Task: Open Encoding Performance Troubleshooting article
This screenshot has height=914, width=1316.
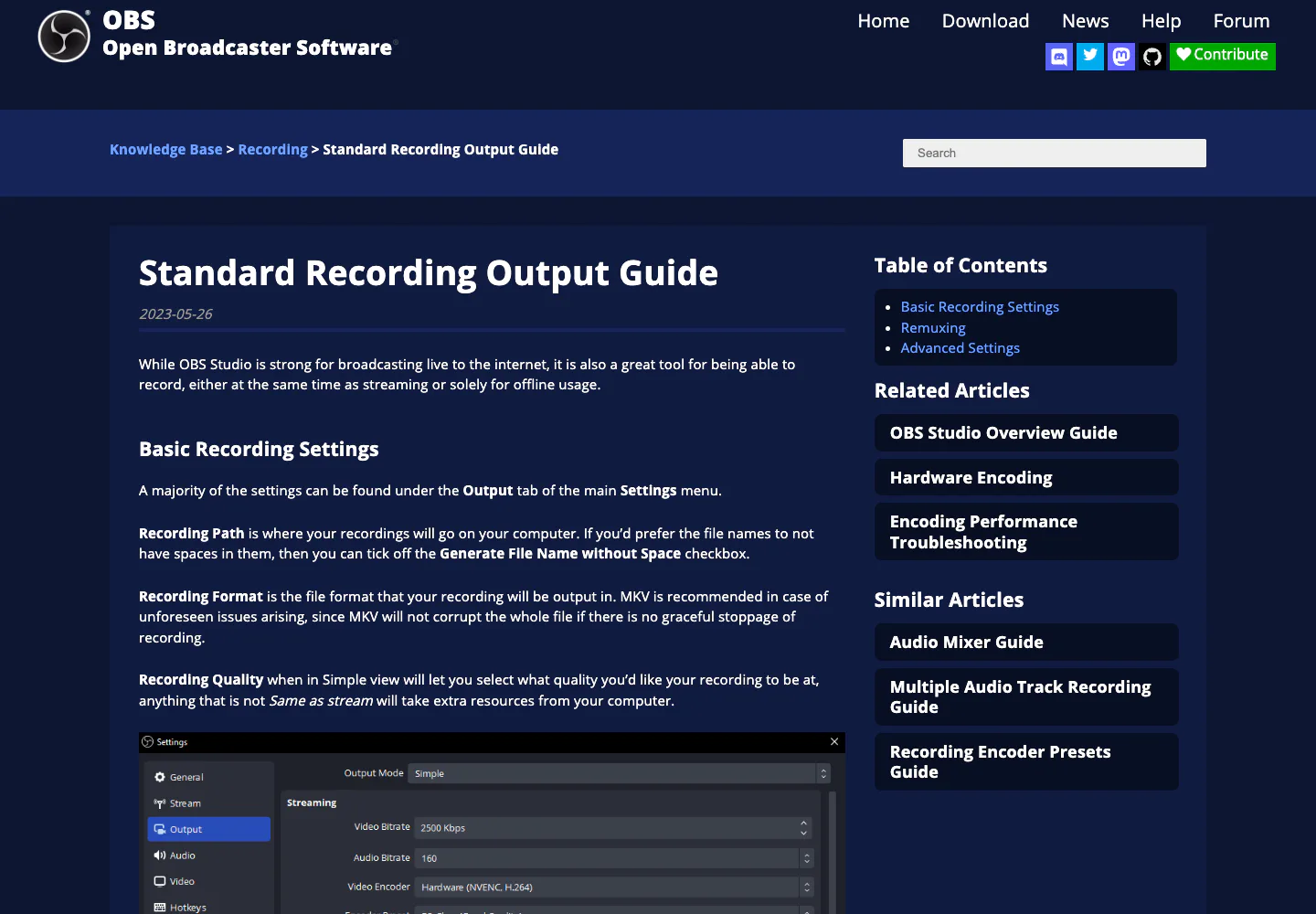Action: tap(1026, 532)
